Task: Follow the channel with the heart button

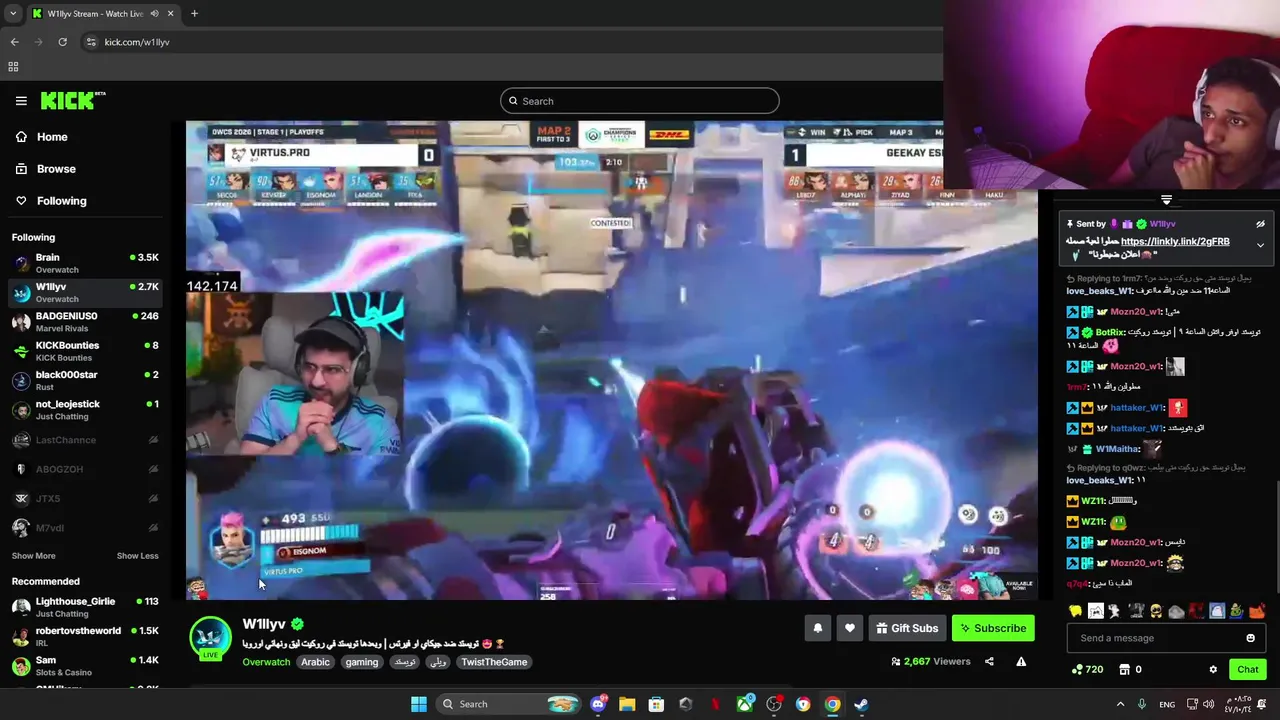Action: click(x=849, y=628)
